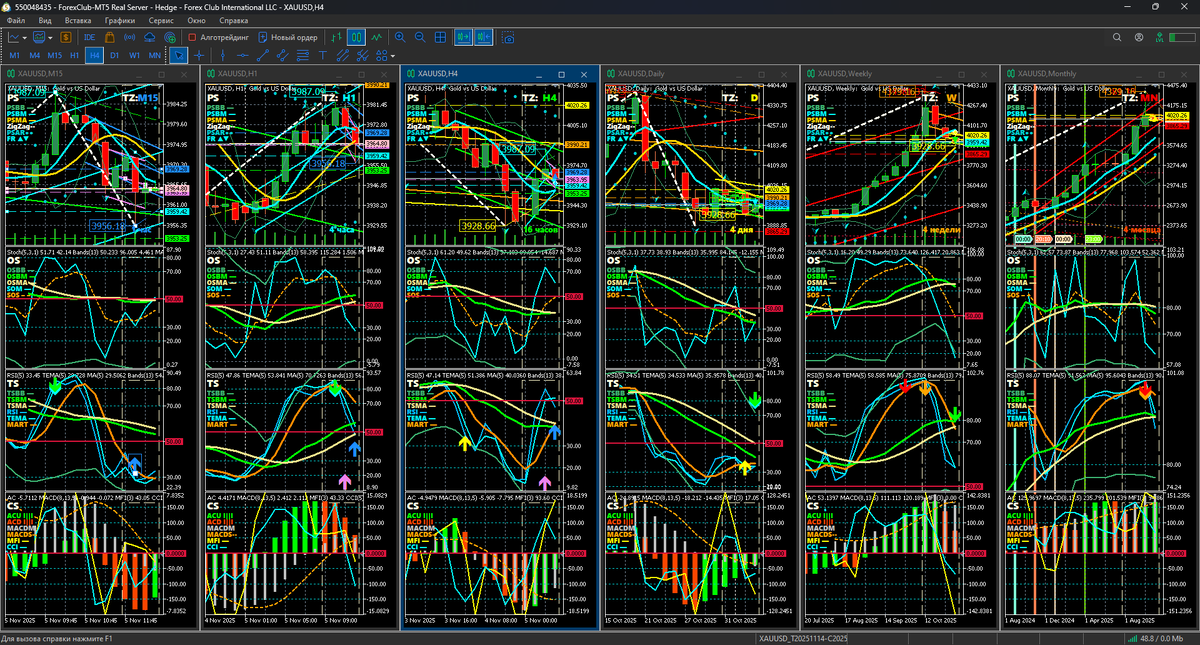Toggle chart shift from right edge
1200x645 pixels.
tap(484, 37)
